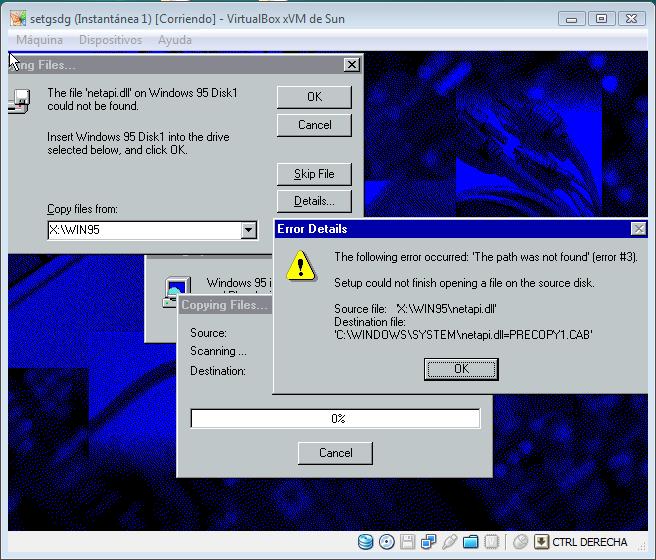Click the virtualization status indicator icon

pos(492,542)
